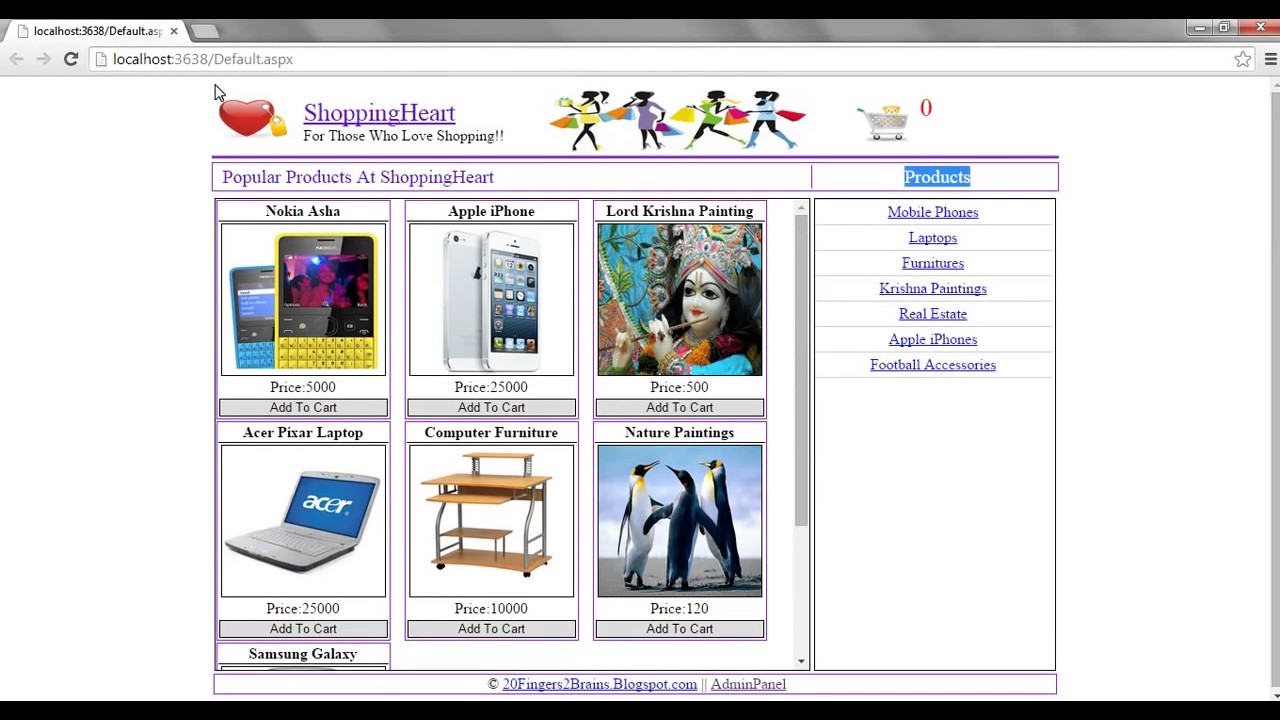Add Nature Paintings to cart
This screenshot has height=720, width=1280.
tap(680, 629)
